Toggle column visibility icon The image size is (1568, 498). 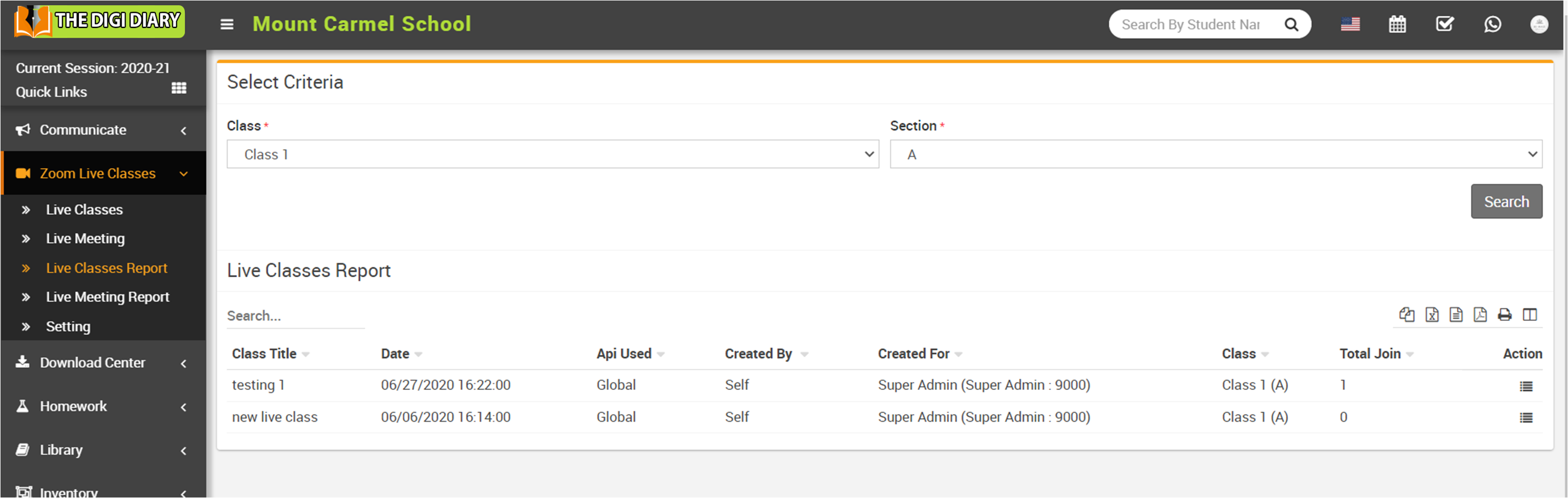point(1530,315)
